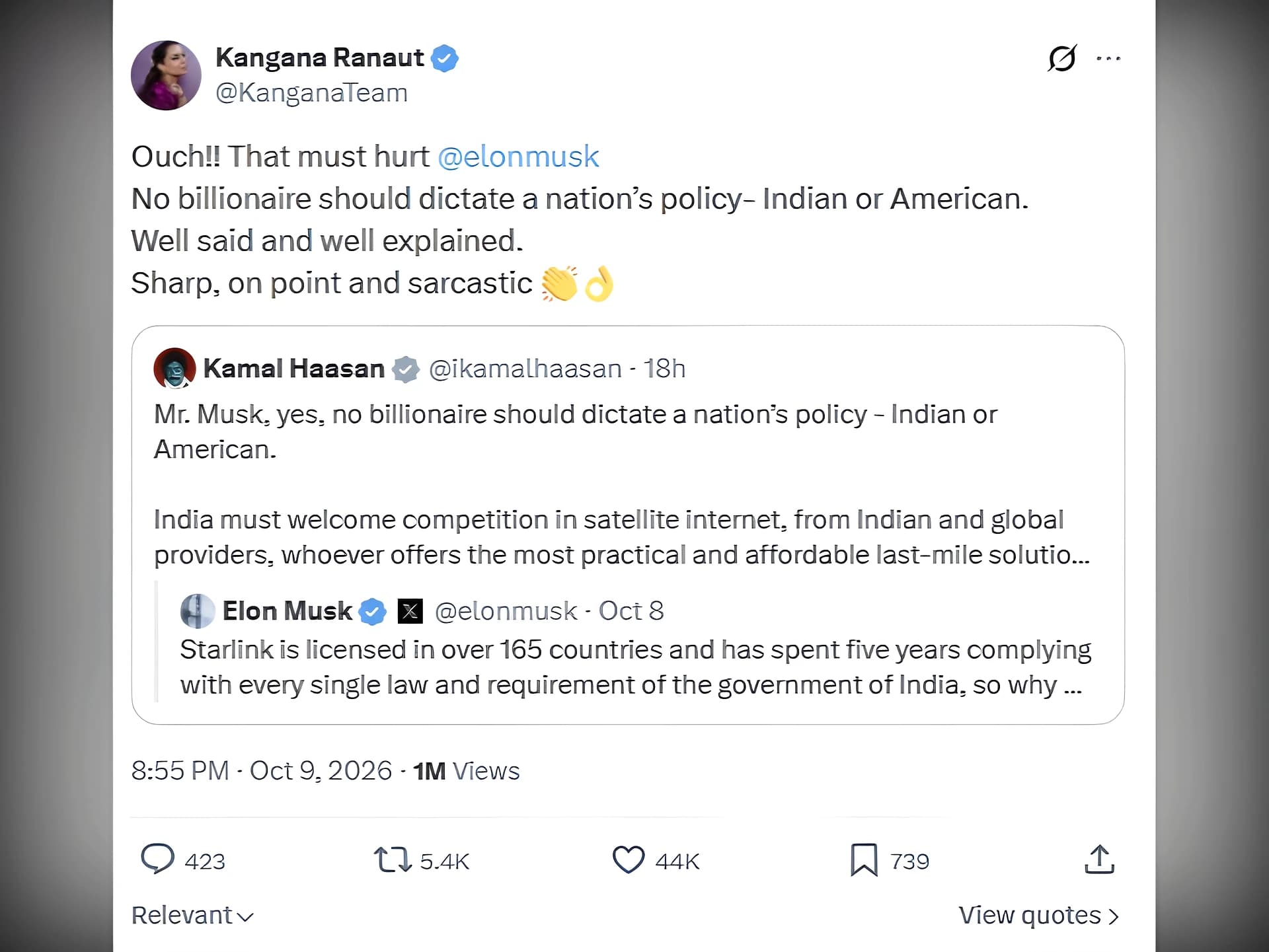The width and height of the screenshot is (1269, 952).
Task: Click the 8:55 PM Oct 9, 2026 timestamp
Action: 262,771
